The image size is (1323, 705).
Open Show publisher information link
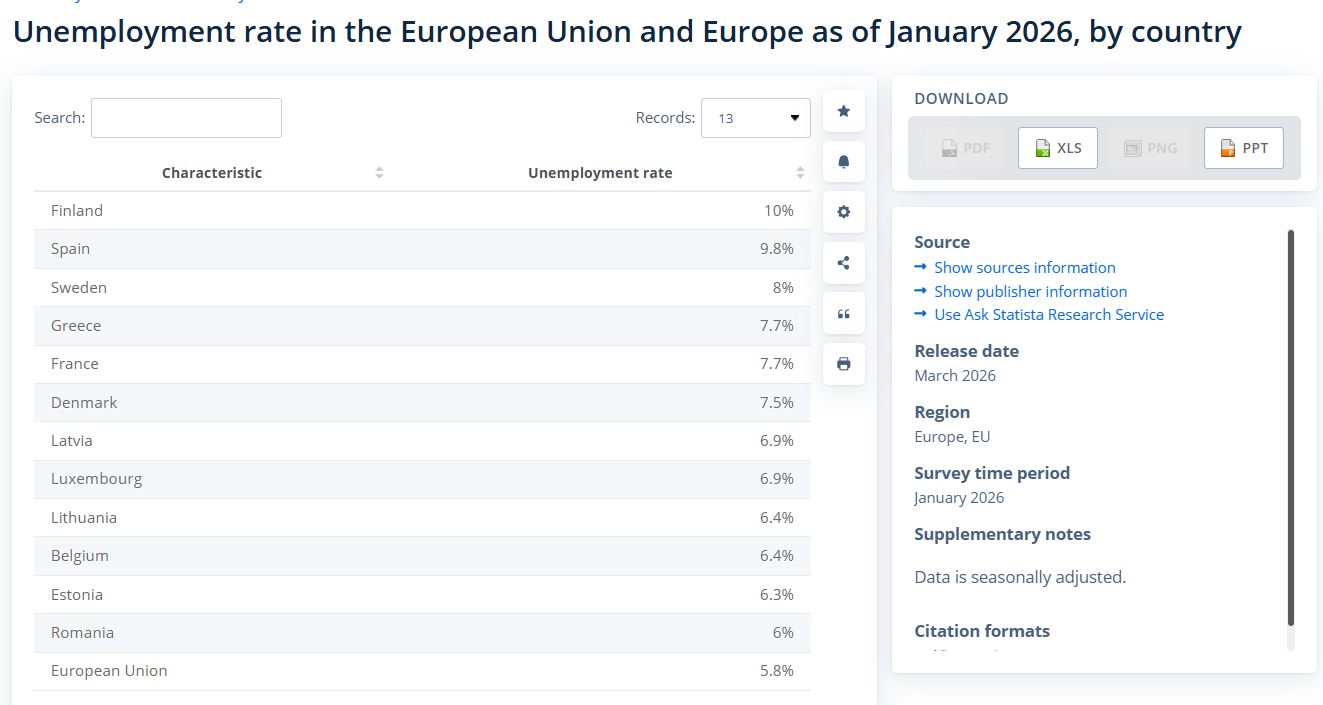(x=1030, y=292)
